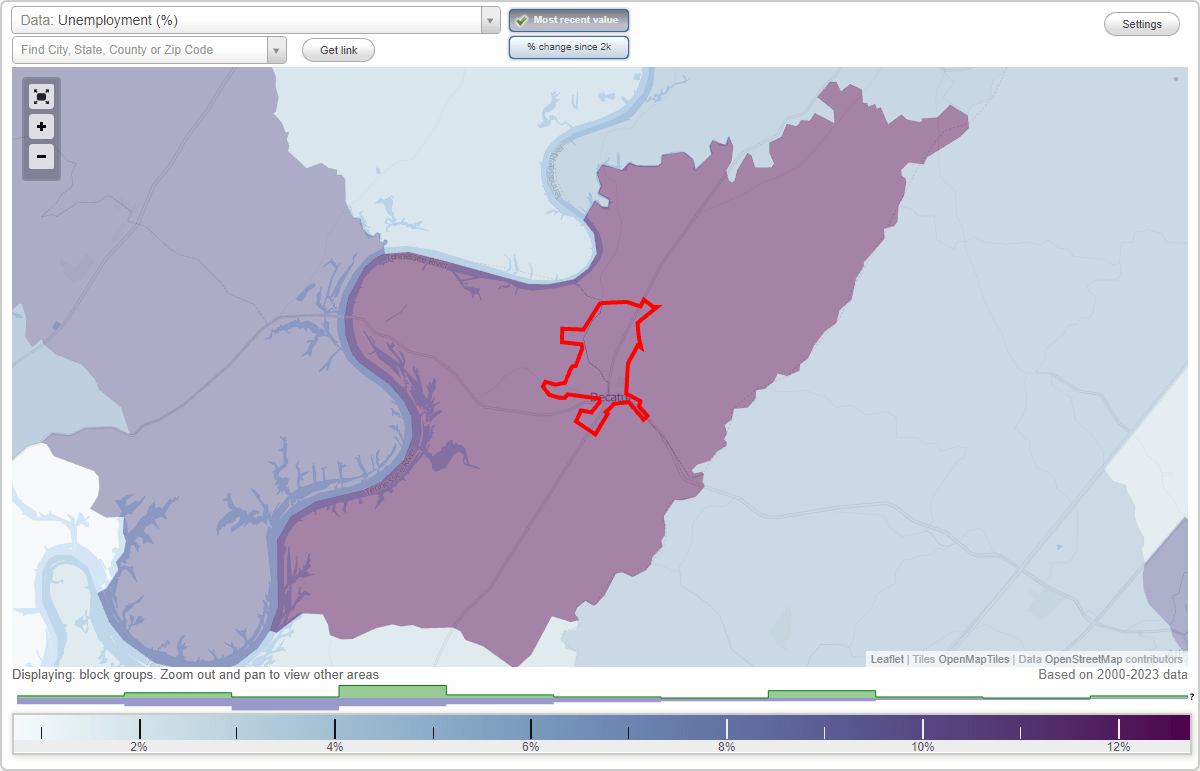Click the Get link button
Viewport: 1200px width, 771px height.
338,49
